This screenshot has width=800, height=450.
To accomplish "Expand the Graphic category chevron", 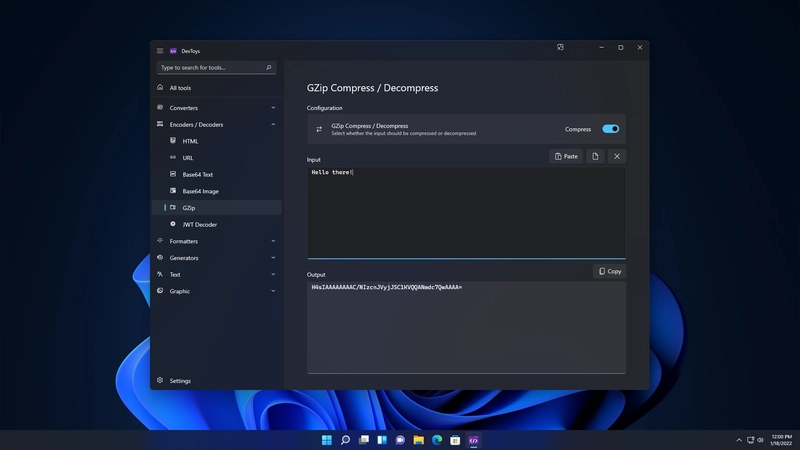I will (273, 291).
